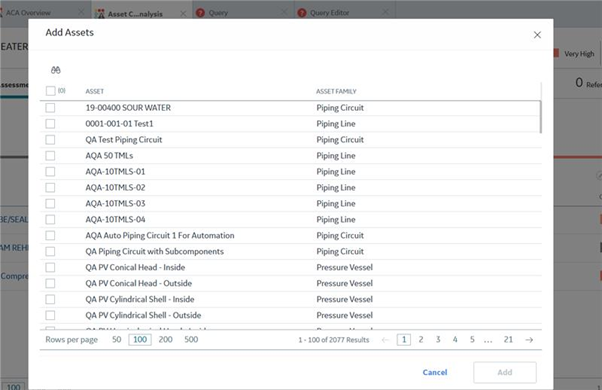Check QA PV Cylindrical Shell - Outside row
Viewport: 602px width, 390px height.
tap(50, 315)
